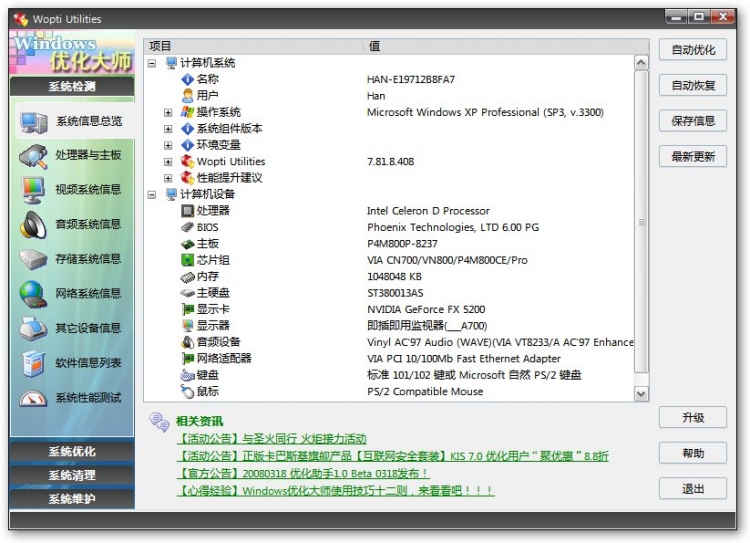Click the 项目 column header
The width and height of the screenshot is (750, 543).
254,46
